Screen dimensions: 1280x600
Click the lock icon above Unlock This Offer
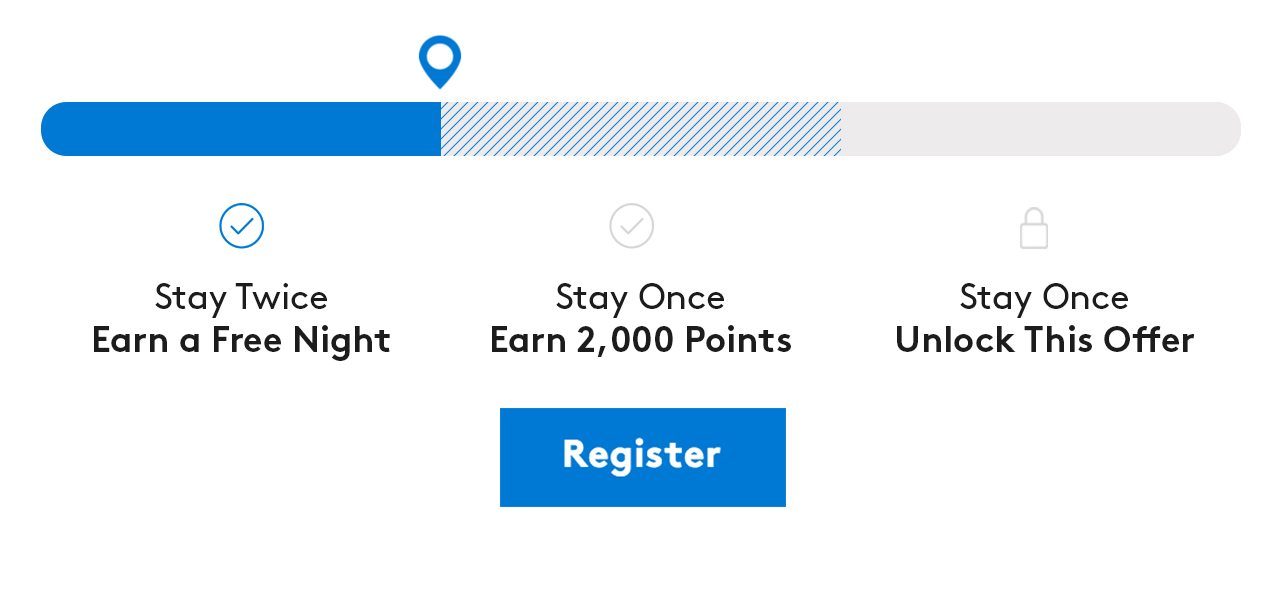click(x=1033, y=228)
